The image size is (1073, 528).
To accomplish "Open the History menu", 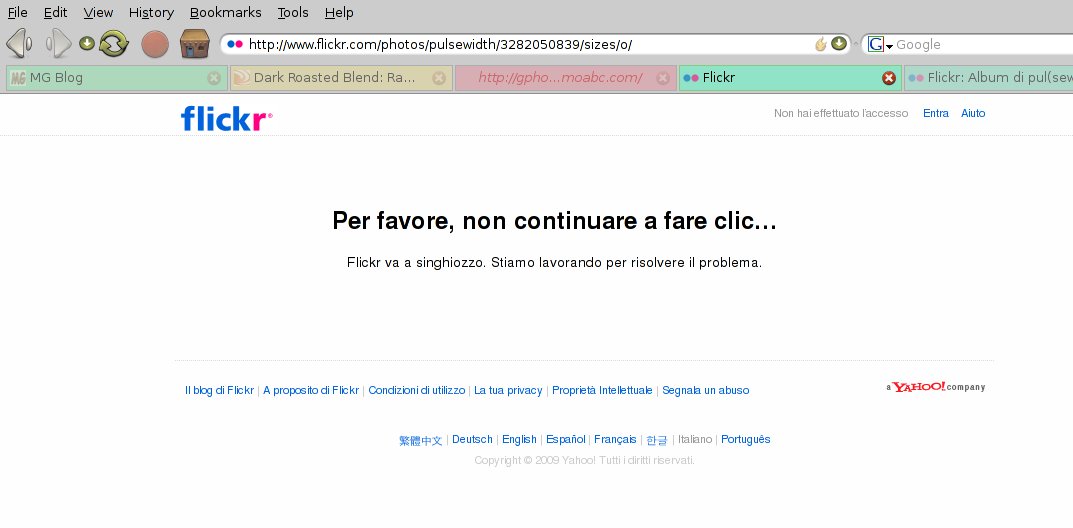I will point(151,12).
